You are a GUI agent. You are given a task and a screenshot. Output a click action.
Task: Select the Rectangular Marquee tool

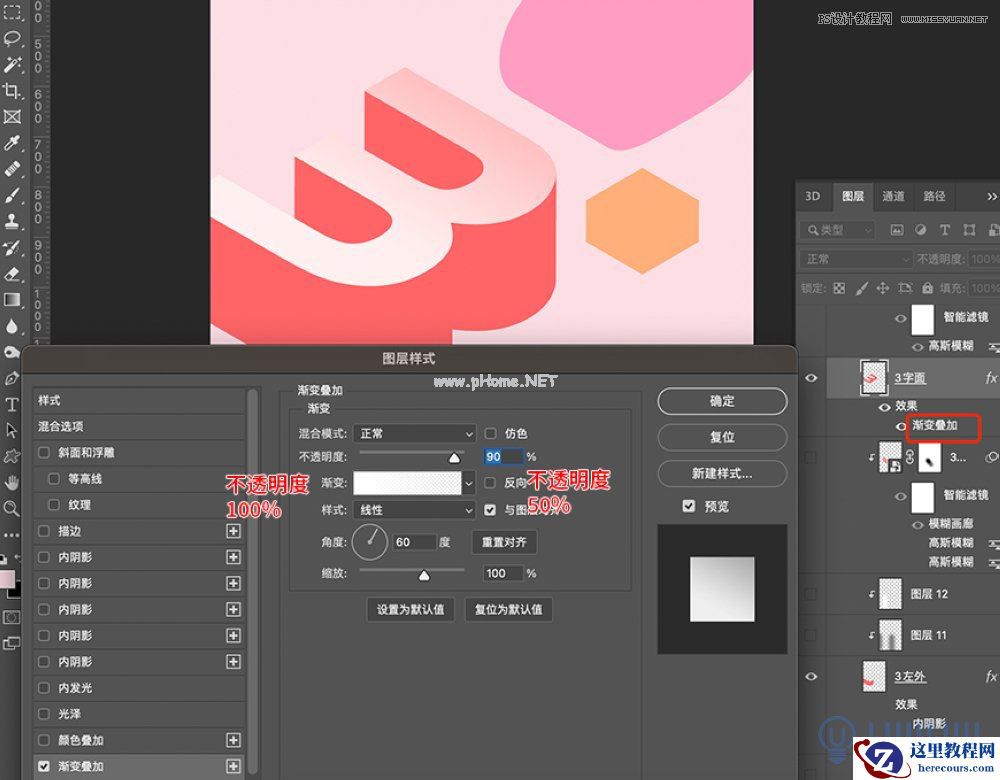(12, 12)
